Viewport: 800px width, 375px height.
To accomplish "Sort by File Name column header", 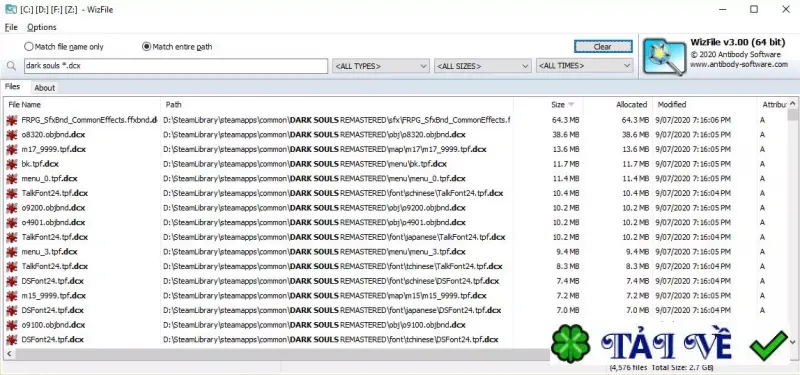I will [24, 105].
